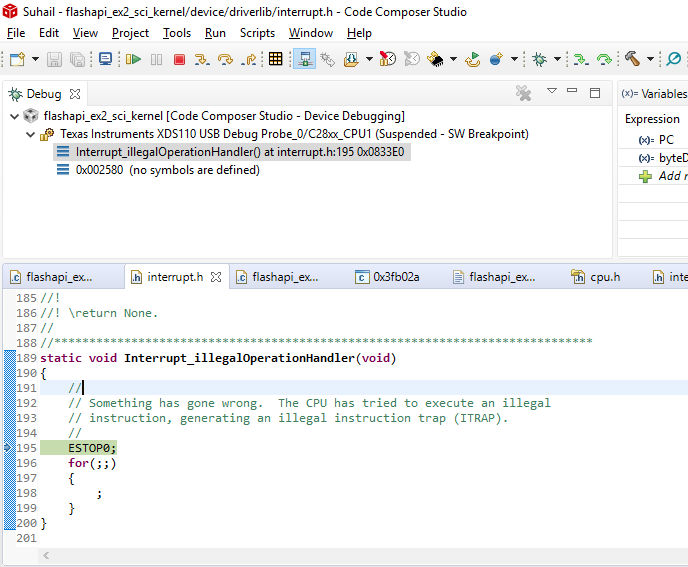688x567 pixels.
Task: Open the Edit menu
Action: click(49, 33)
